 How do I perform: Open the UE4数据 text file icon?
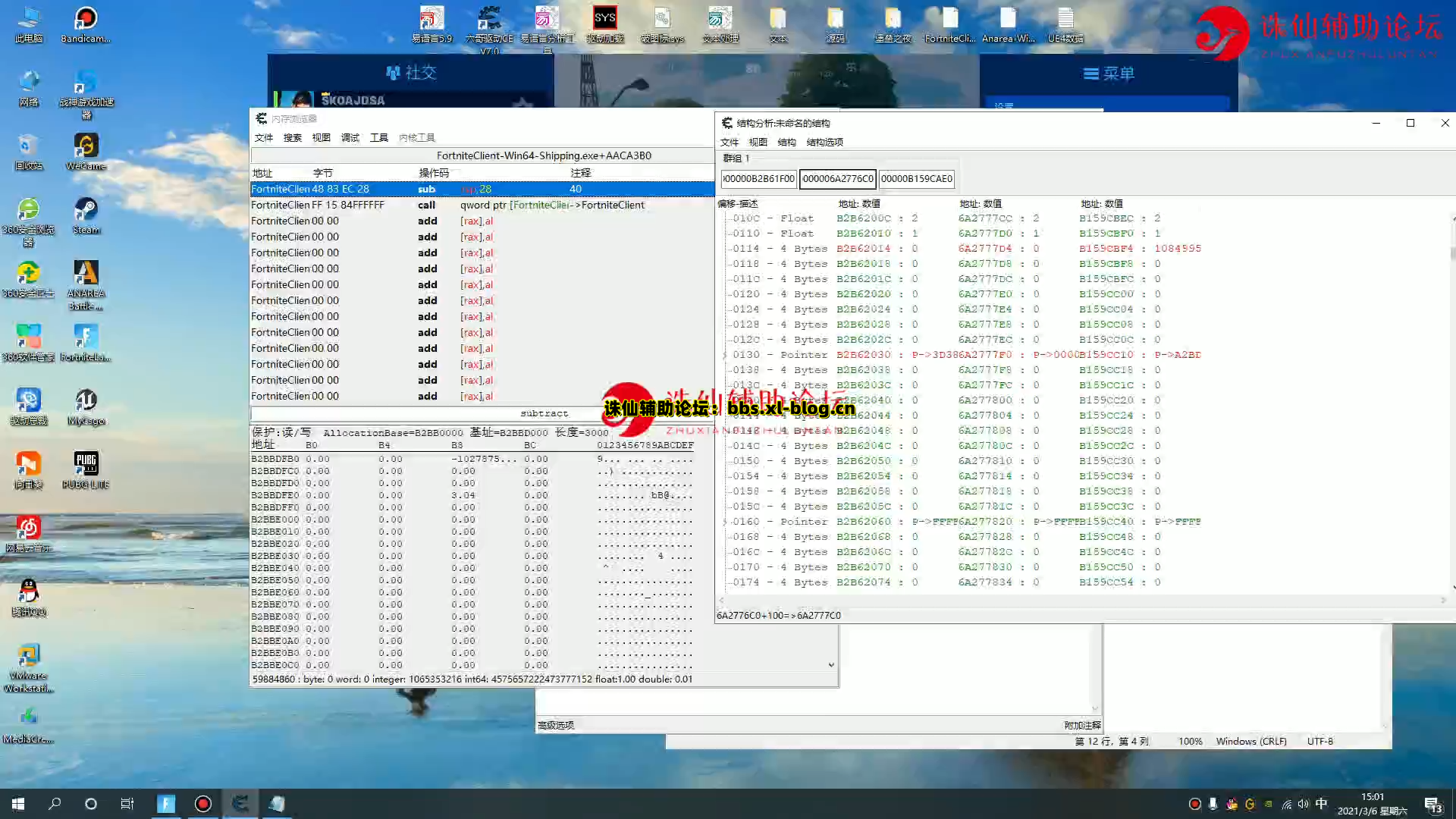coord(1065,24)
